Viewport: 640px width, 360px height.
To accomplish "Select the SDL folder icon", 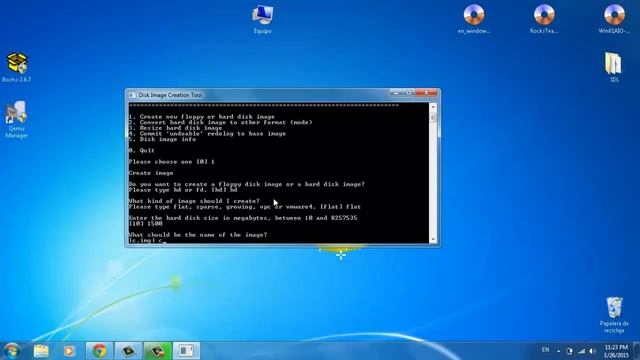I will (x=614, y=68).
